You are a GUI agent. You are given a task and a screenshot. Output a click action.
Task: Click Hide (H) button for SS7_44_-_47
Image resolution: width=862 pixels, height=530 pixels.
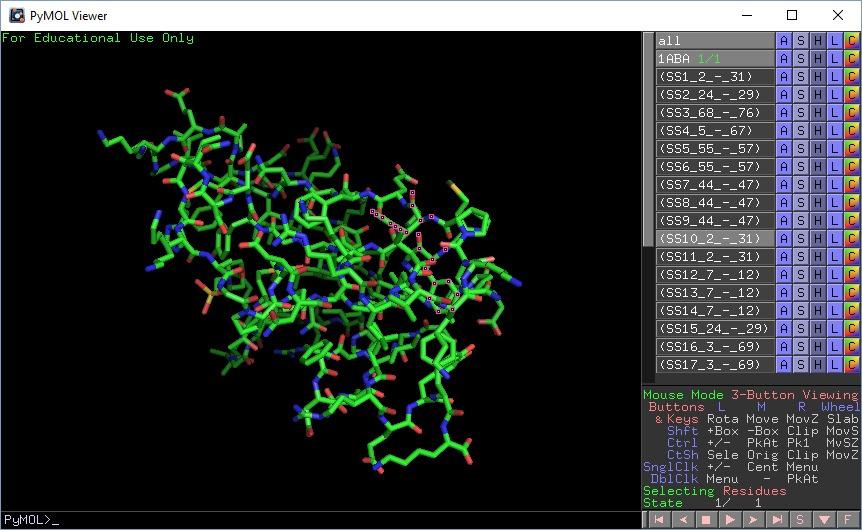pos(817,185)
